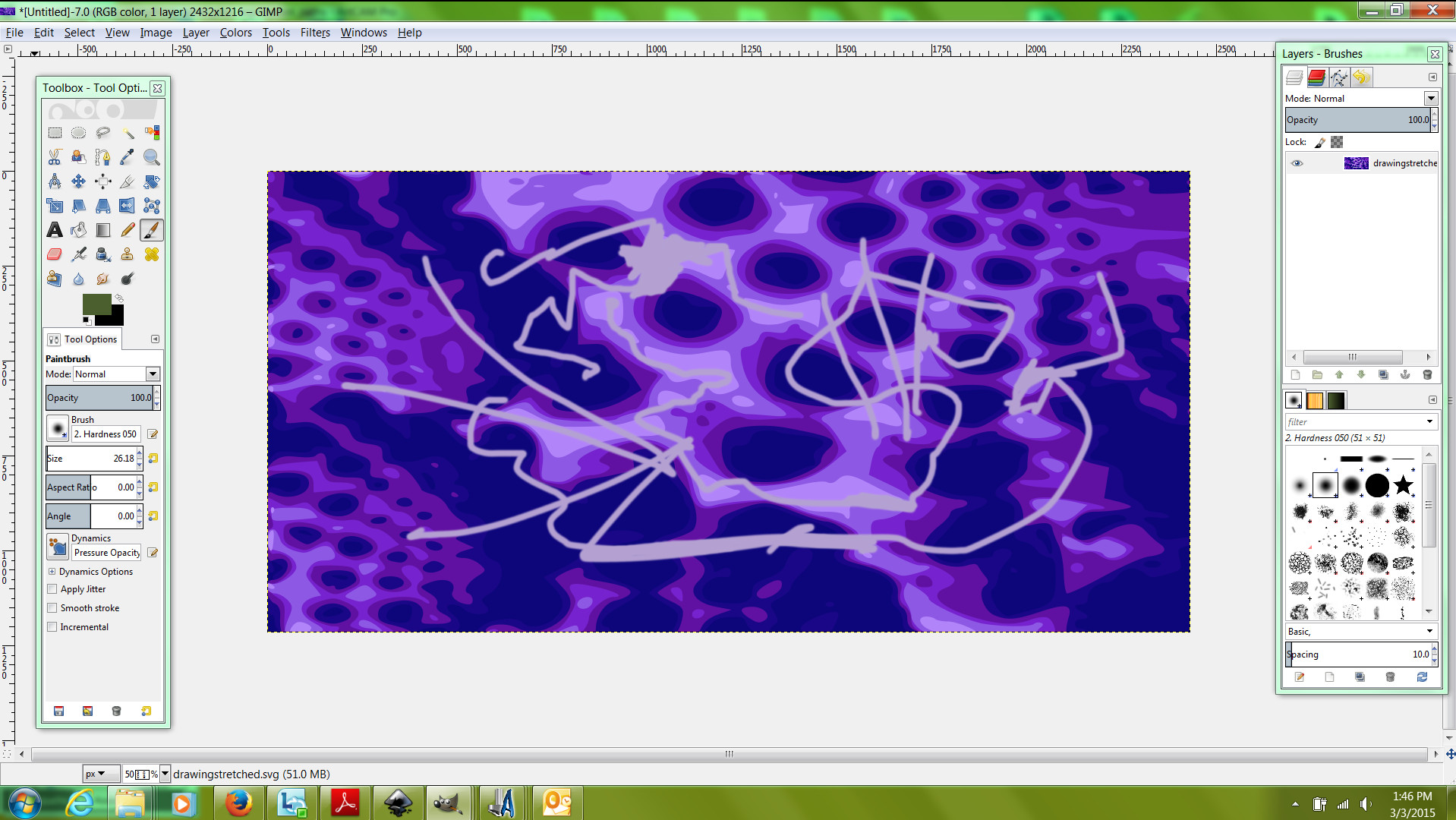Duplicate the layer button
This screenshot has width=1456, height=820.
point(1383,375)
